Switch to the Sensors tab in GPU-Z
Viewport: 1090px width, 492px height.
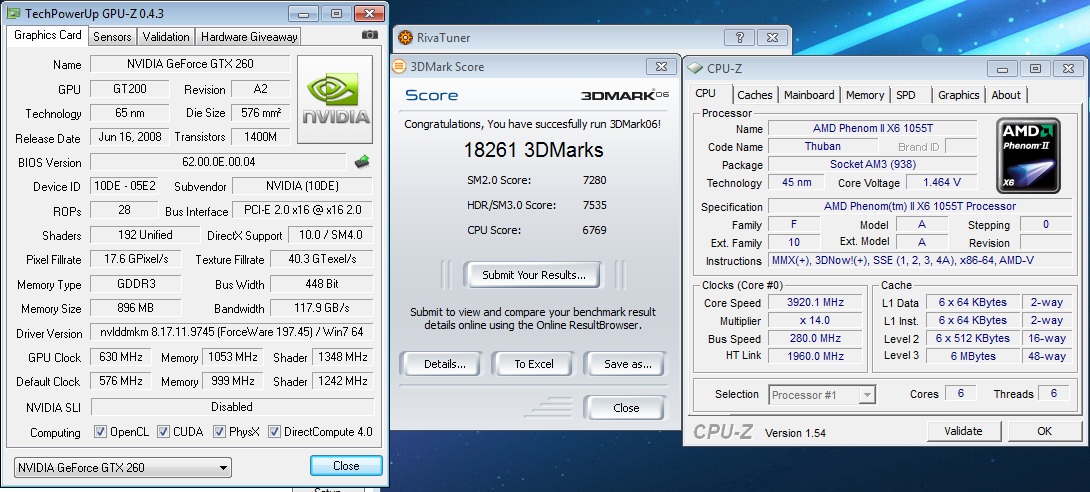point(112,37)
